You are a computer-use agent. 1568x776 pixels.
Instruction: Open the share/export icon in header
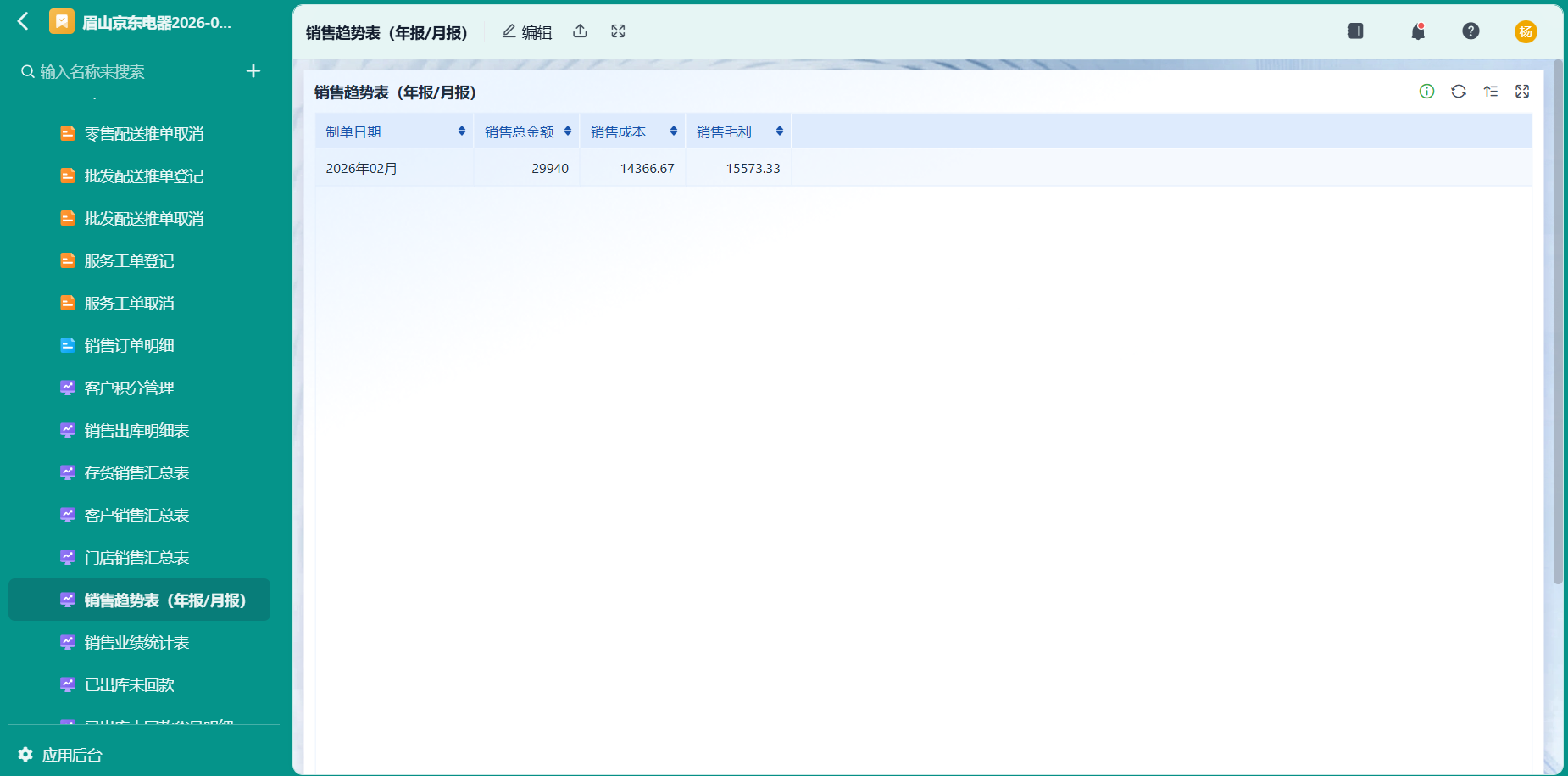point(580,31)
